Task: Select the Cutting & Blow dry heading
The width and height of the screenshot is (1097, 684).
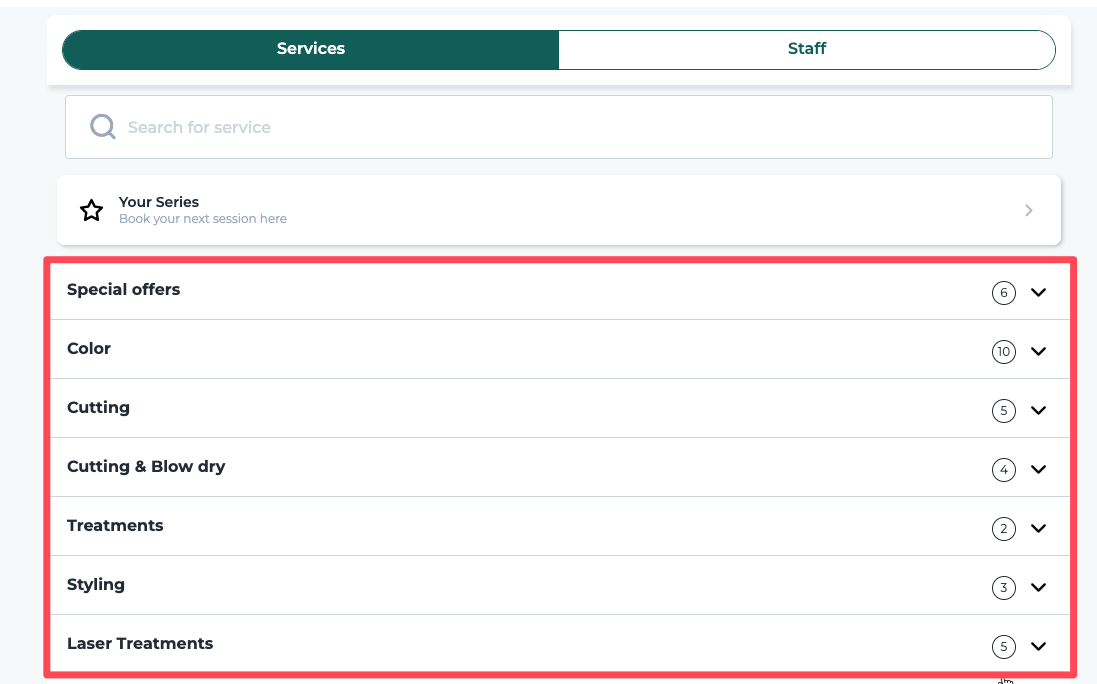Action: tap(146, 466)
